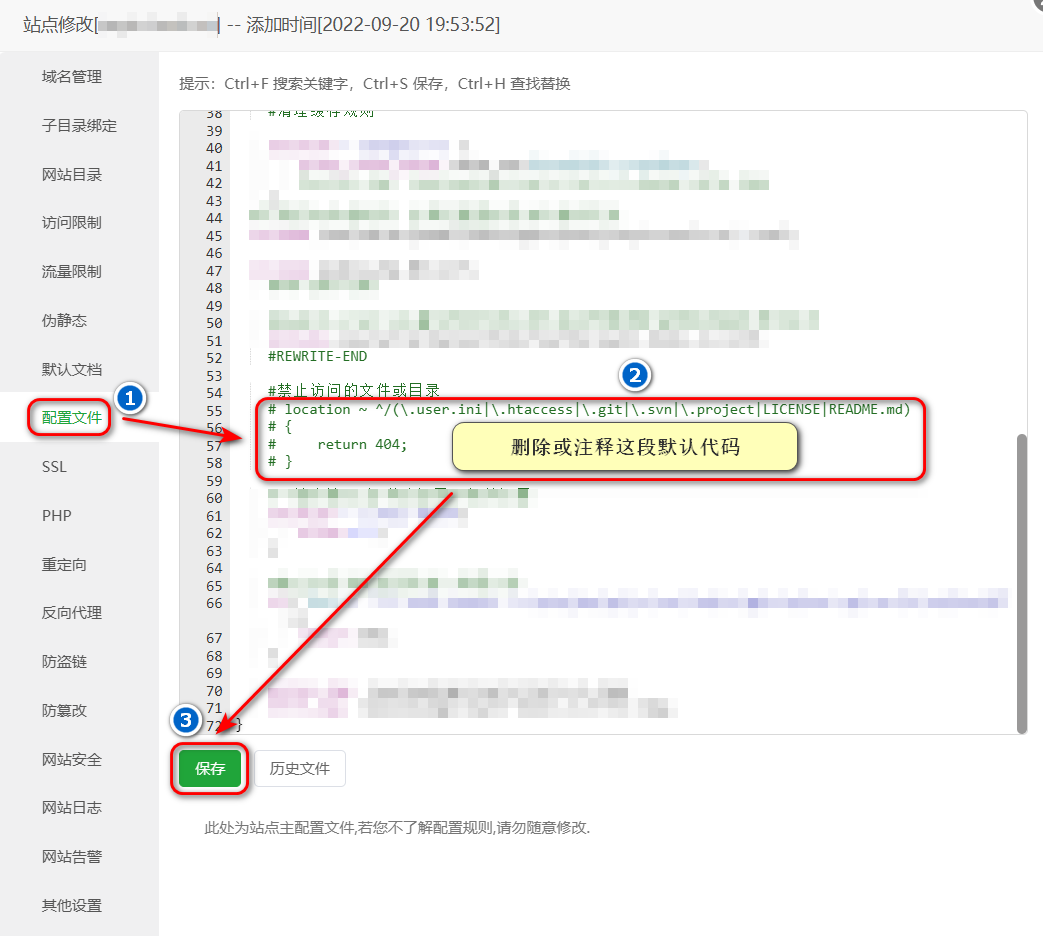This screenshot has width=1043, height=936.
Task: Open 网站日志 tab
Action: click(72, 808)
